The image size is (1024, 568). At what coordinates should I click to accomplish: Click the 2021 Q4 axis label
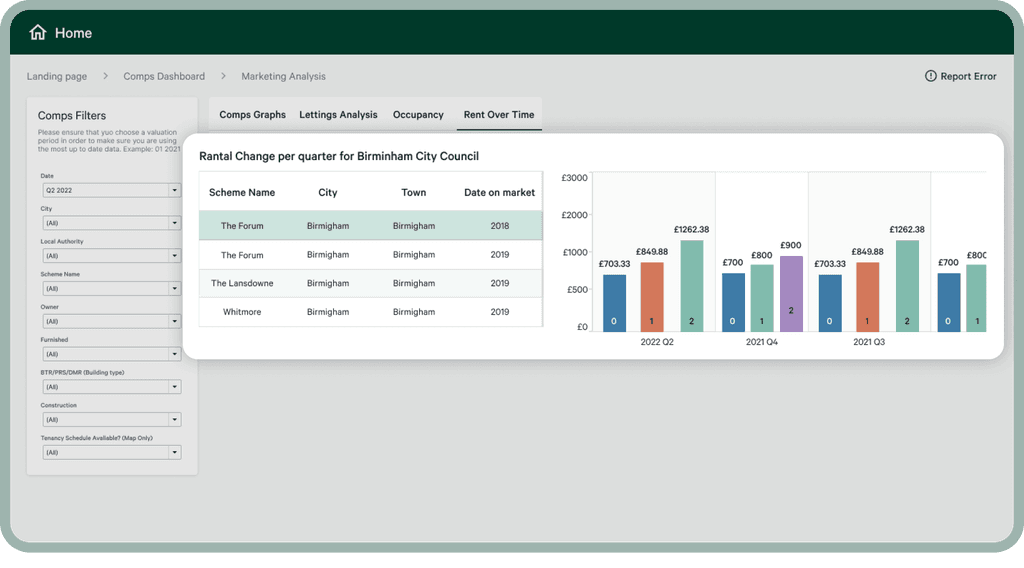point(761,342)
